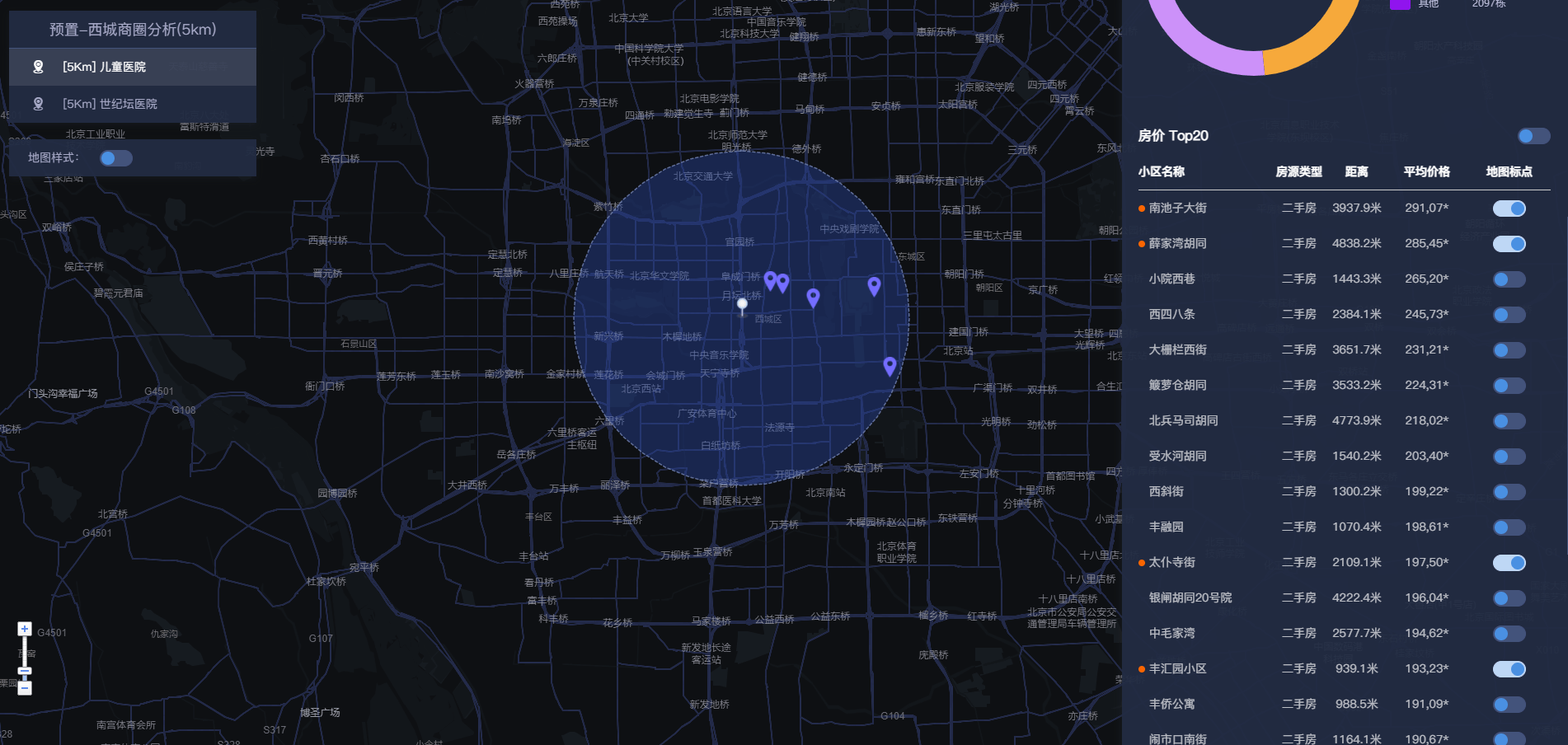Enable map marker for 簸箩仓胡同

(1509, 386)
